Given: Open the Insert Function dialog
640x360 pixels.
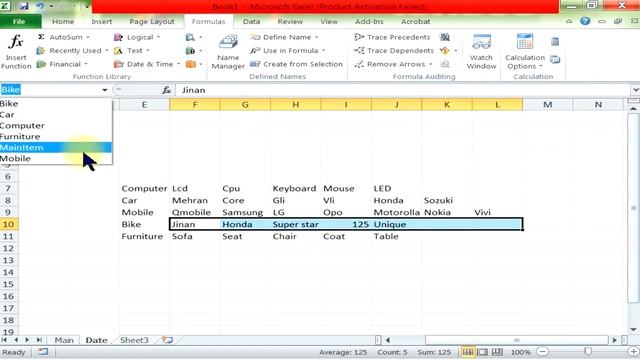Looking at the screenshot, I should 16,52.
